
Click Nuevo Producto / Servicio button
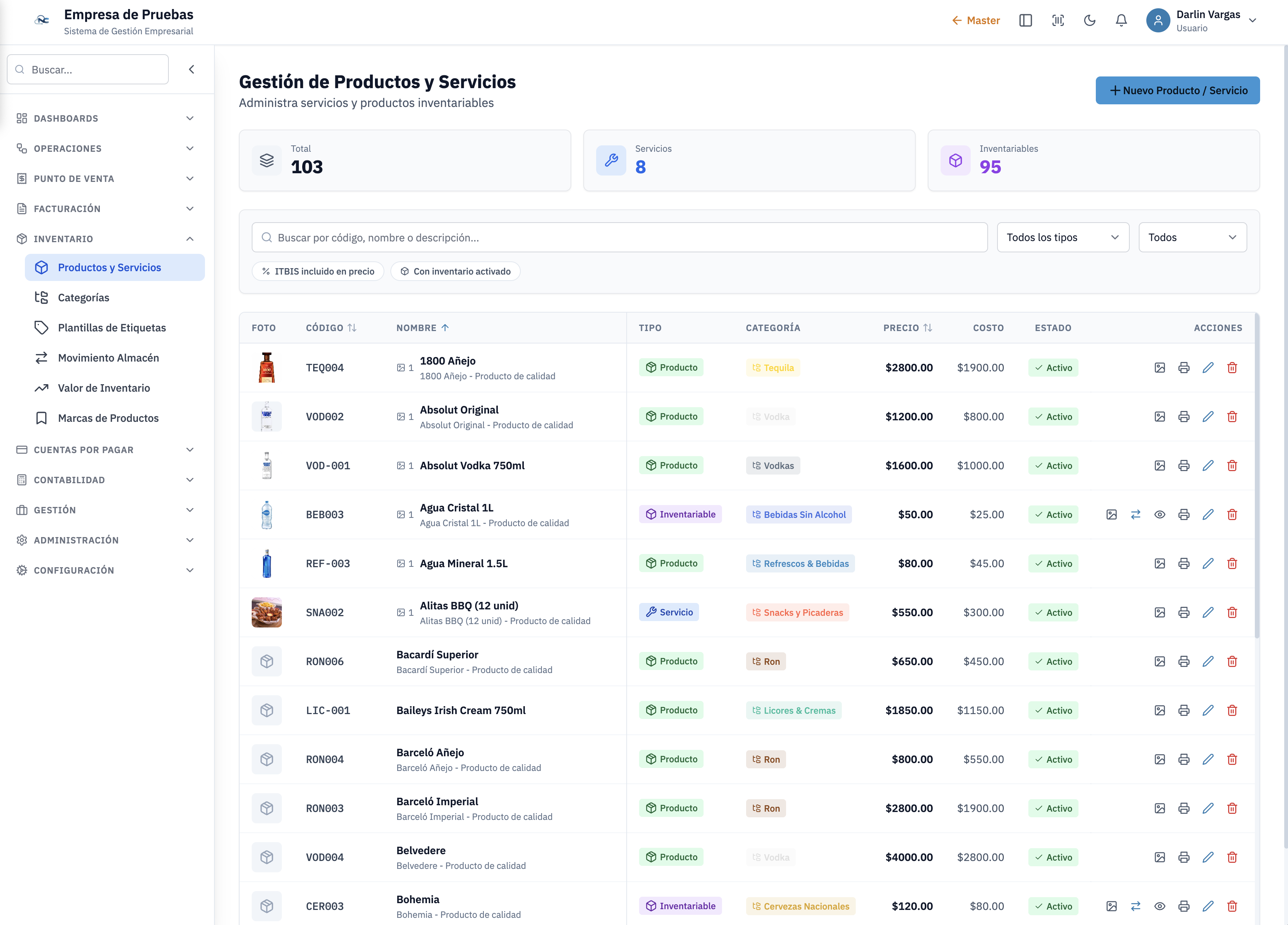1177,90
